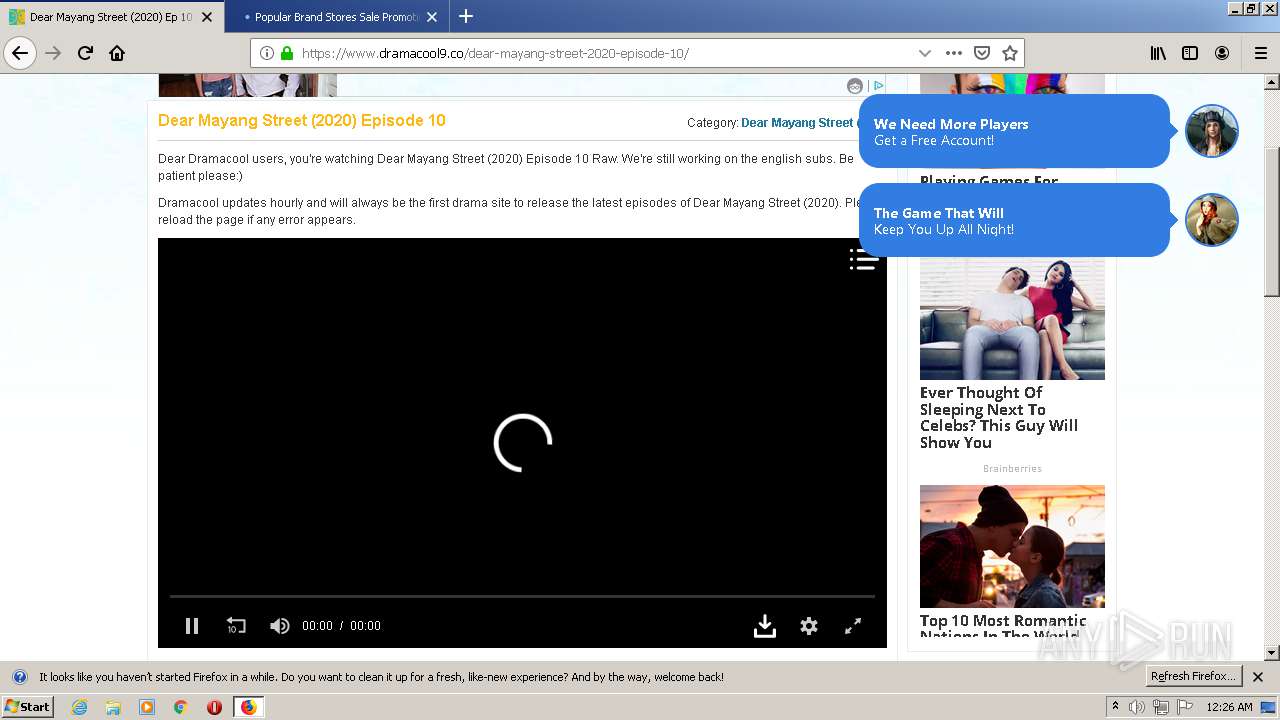Open 'Top 10 Most Romantic' article link

coord(1003,627)
